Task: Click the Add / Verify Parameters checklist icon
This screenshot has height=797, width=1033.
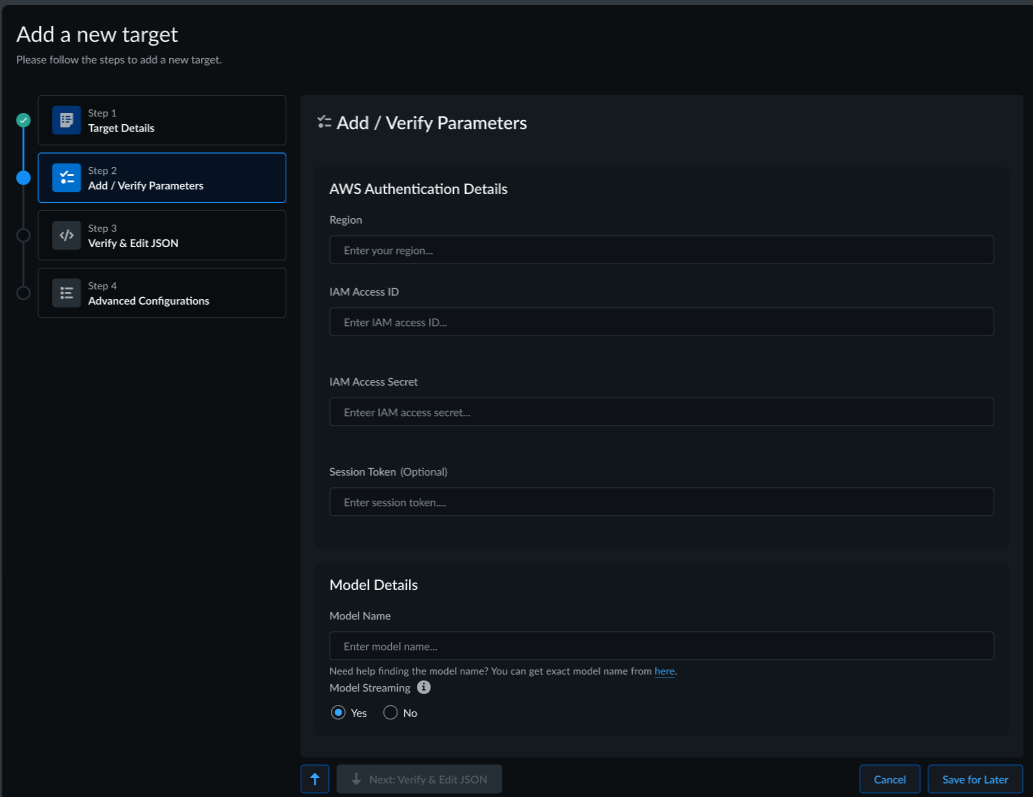Action: pos(66,178)
